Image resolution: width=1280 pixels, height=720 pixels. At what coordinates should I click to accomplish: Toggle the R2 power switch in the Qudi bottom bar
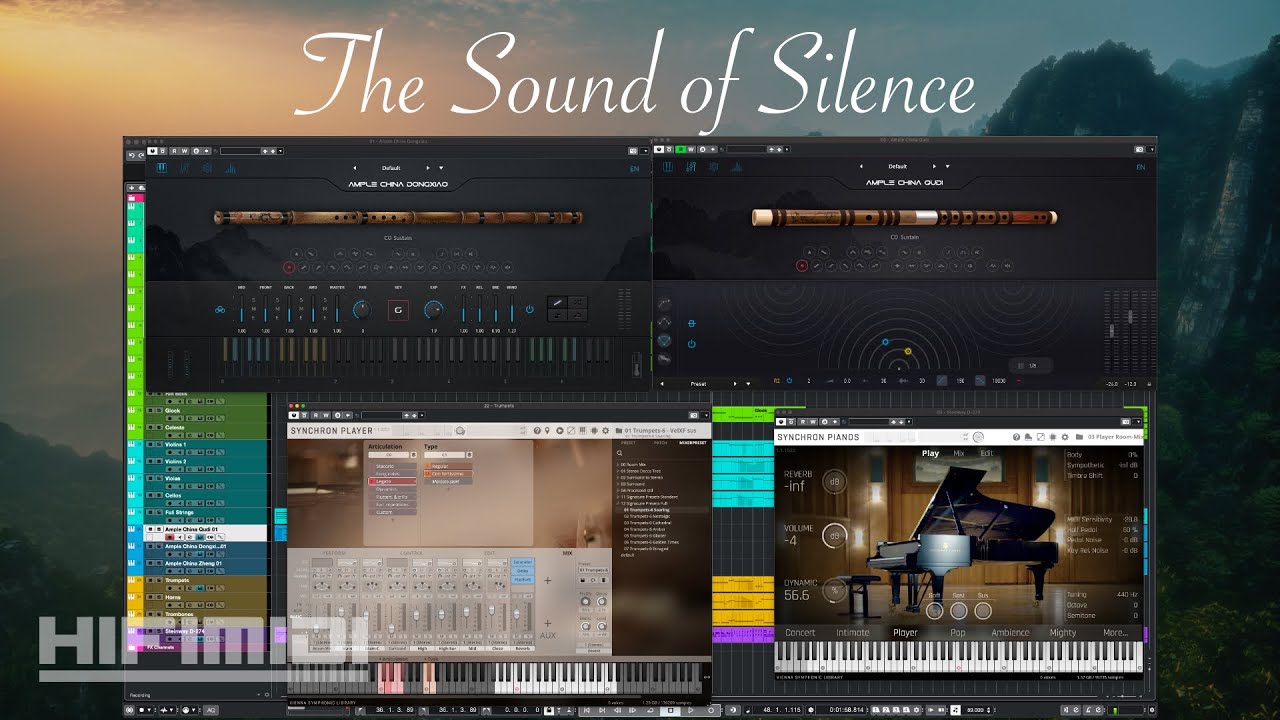pos(789,381)
